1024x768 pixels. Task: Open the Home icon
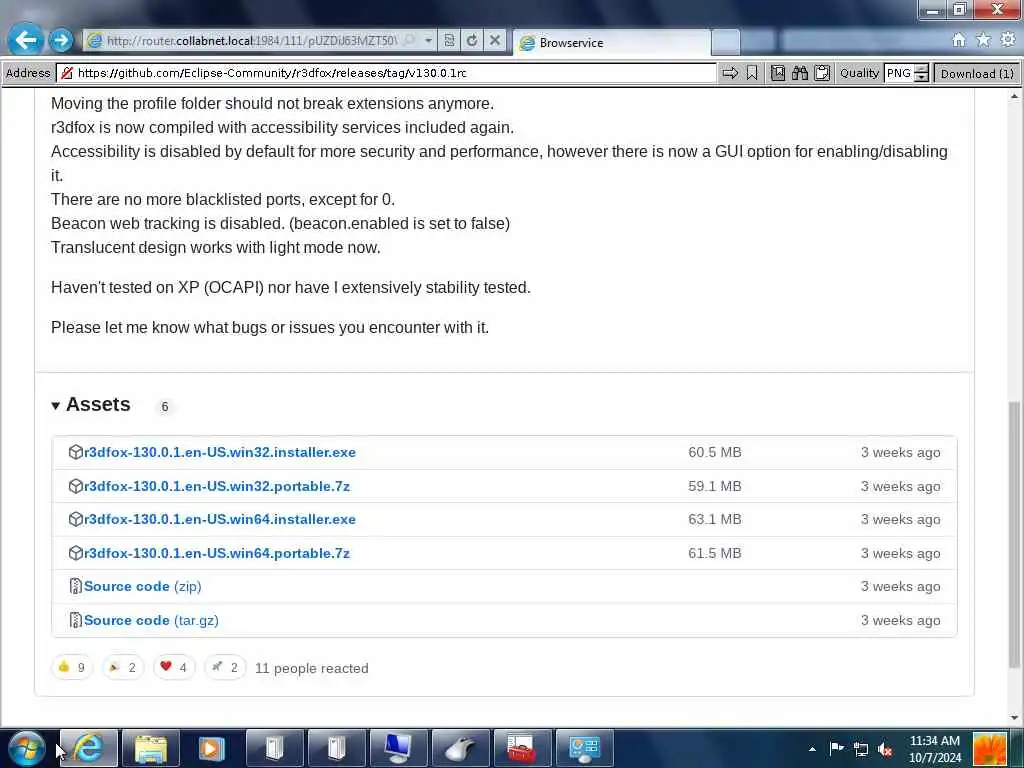pyautogui.click(x=959, y=40)
